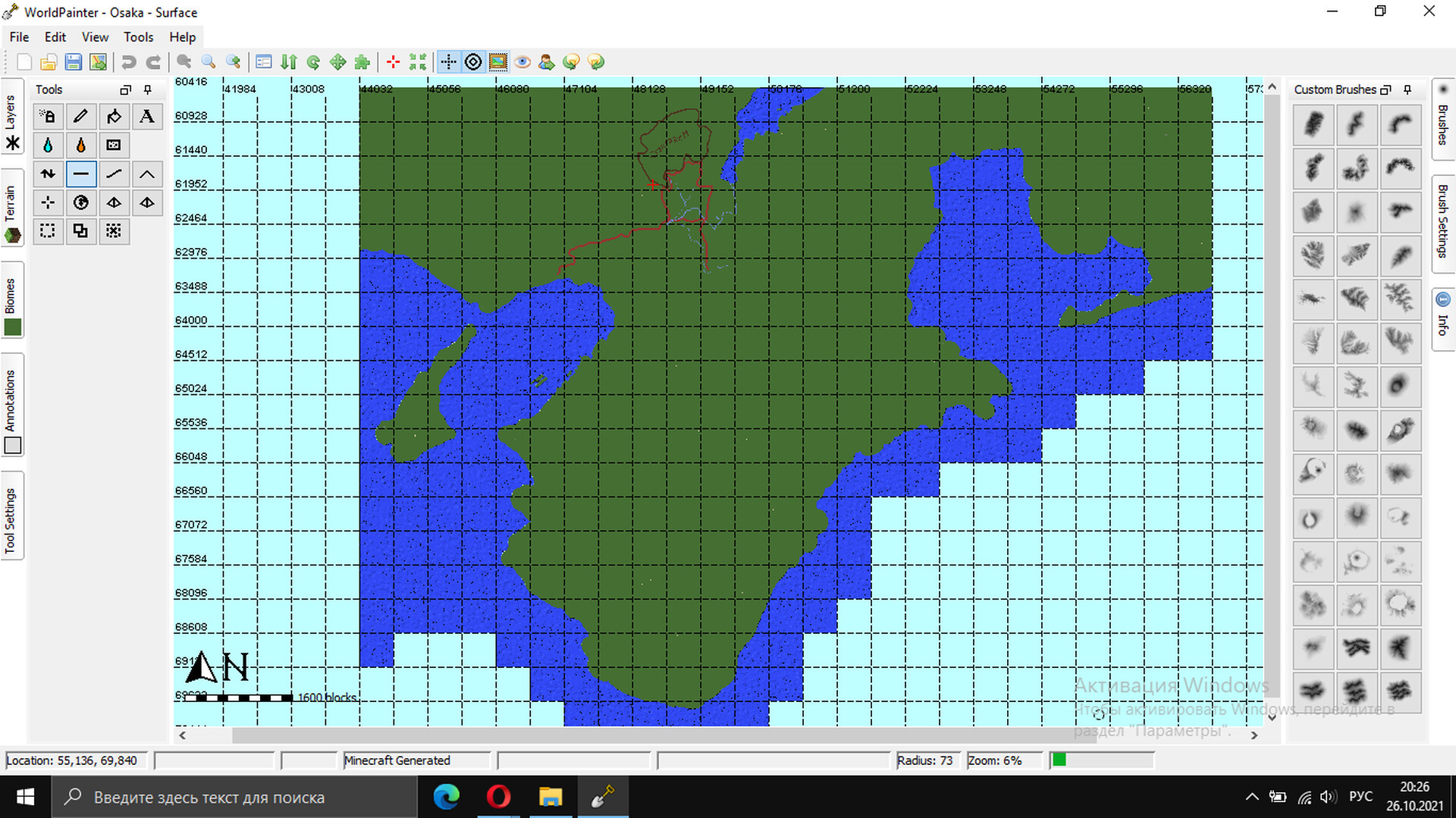Screen dimensions: 1456x818
Task: Click the Undo button in the toolbar
Action: point(127,61)
